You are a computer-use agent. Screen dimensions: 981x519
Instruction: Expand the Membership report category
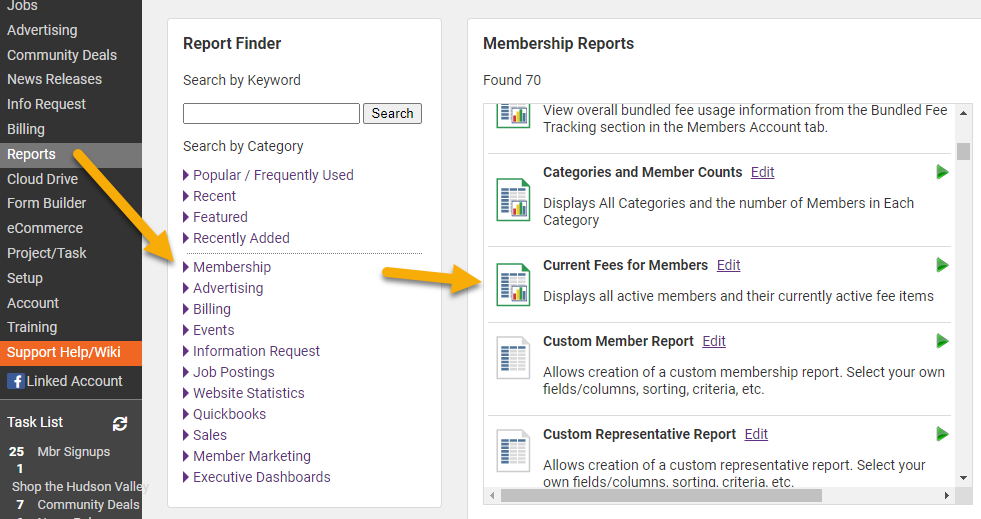(231, 267)
